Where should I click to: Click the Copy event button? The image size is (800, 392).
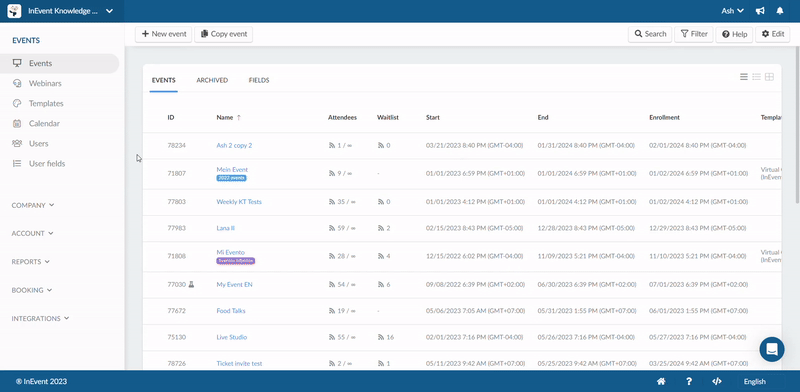click(x=223, y=34)
